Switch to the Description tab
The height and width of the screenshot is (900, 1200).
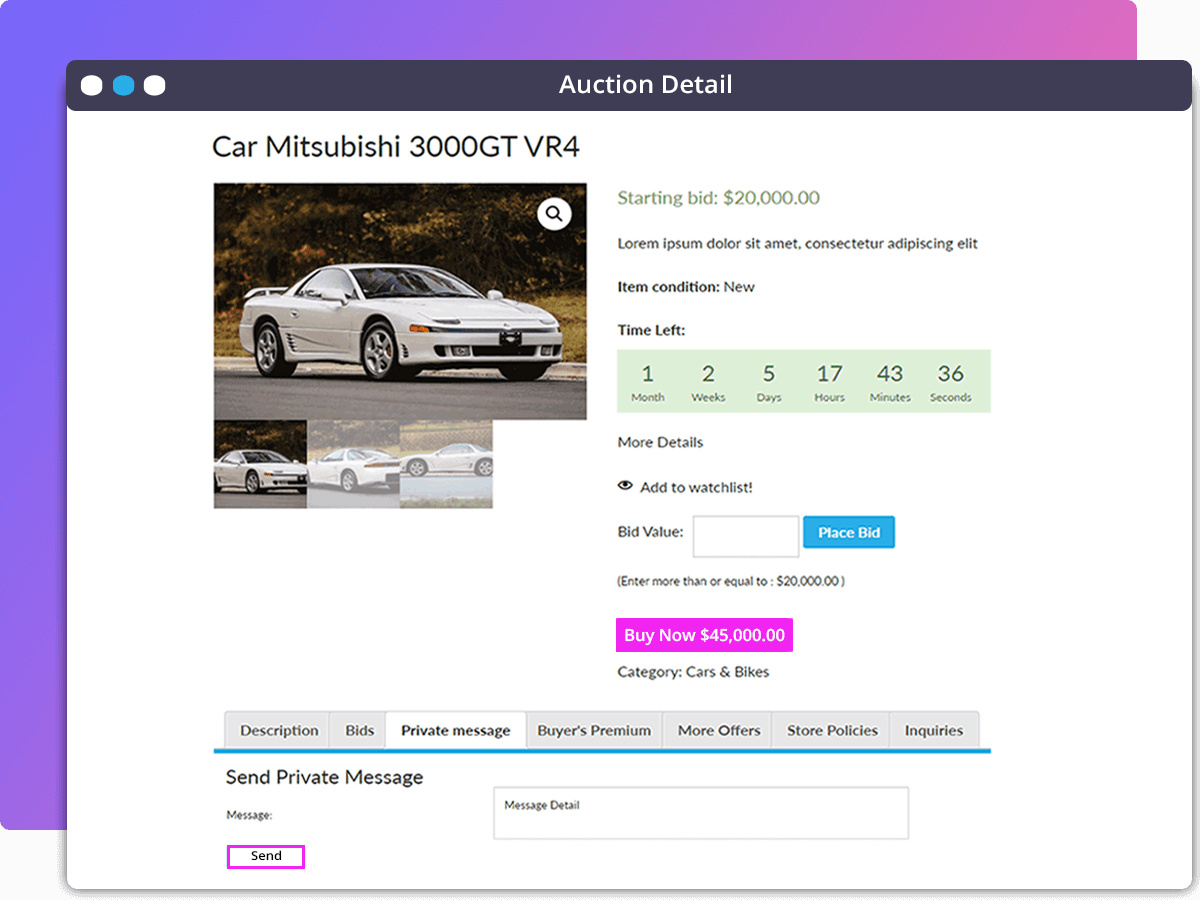point(279,730)
